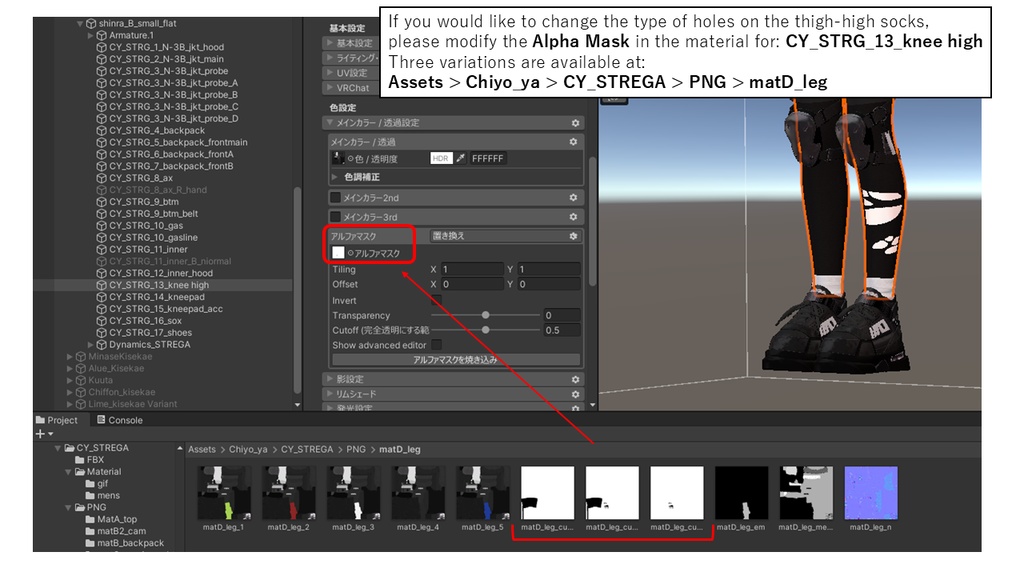This screenshot has height=576, width=1024.
Task: Click CY_STREGA in the breadcrumb path
Action: (307, 449)
